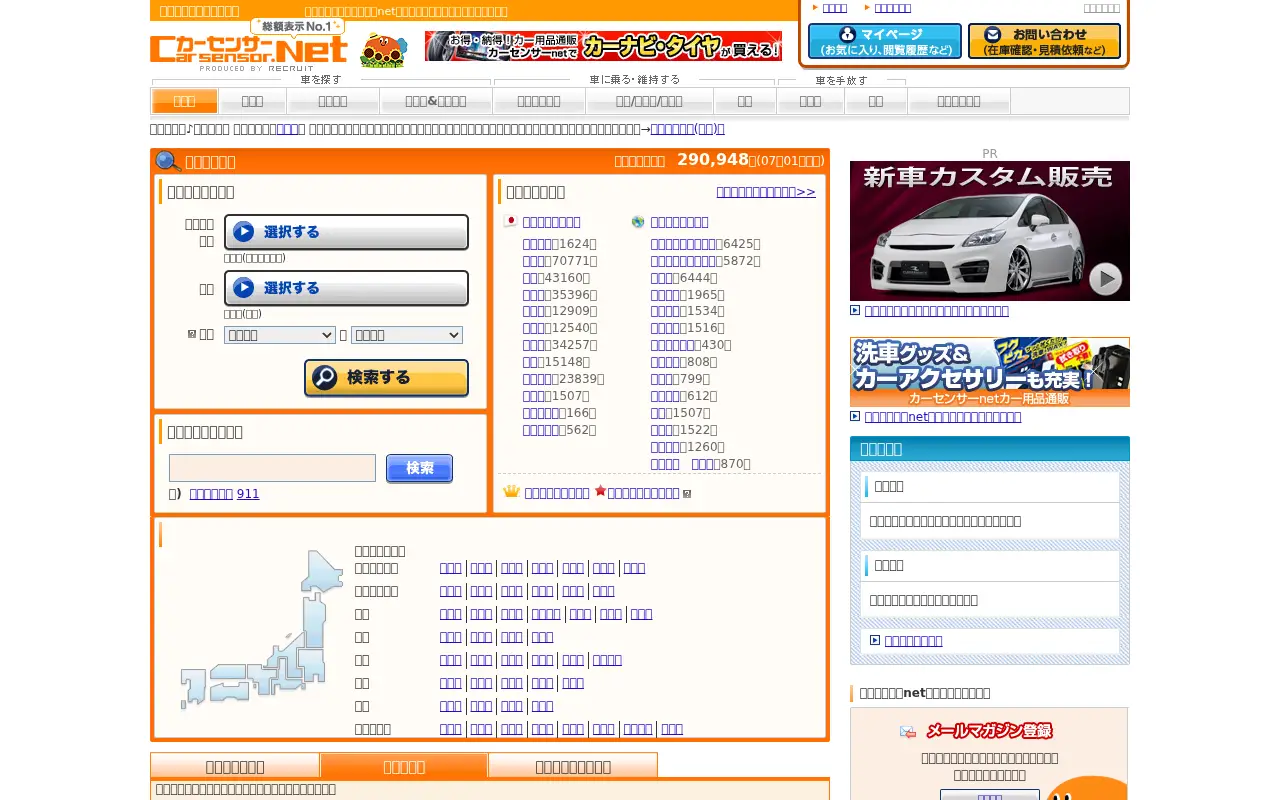
Task: Click the help icon left of dropdowns
Action: coord(192,334)
